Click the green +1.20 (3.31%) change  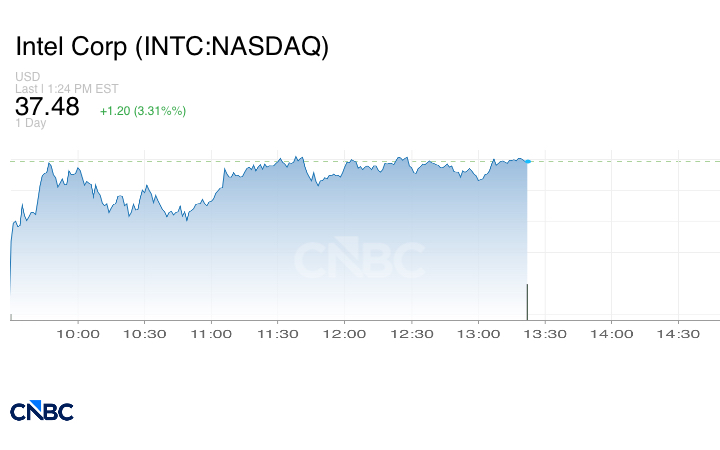tap(143, 110)
